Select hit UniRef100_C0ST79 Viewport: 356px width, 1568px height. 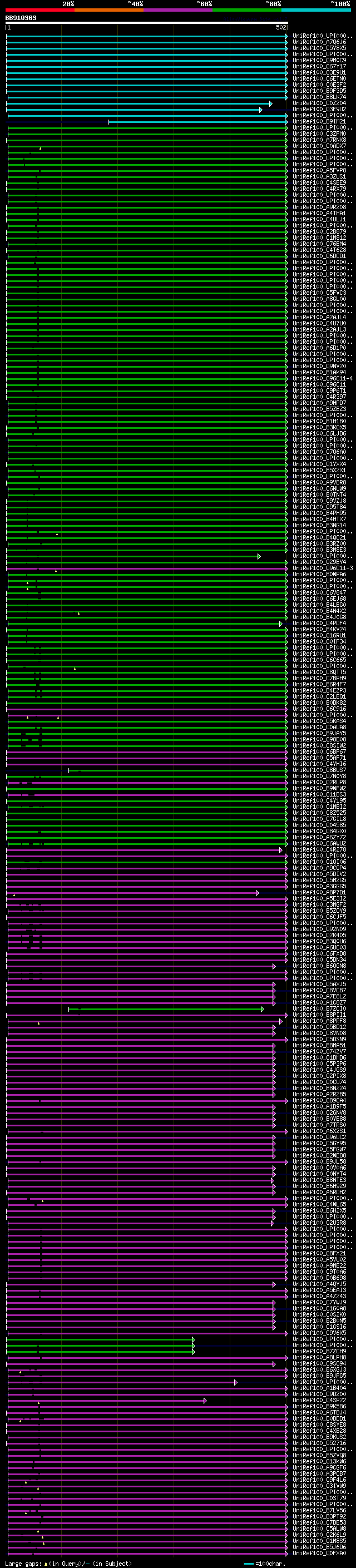(x=319, y=1498)
